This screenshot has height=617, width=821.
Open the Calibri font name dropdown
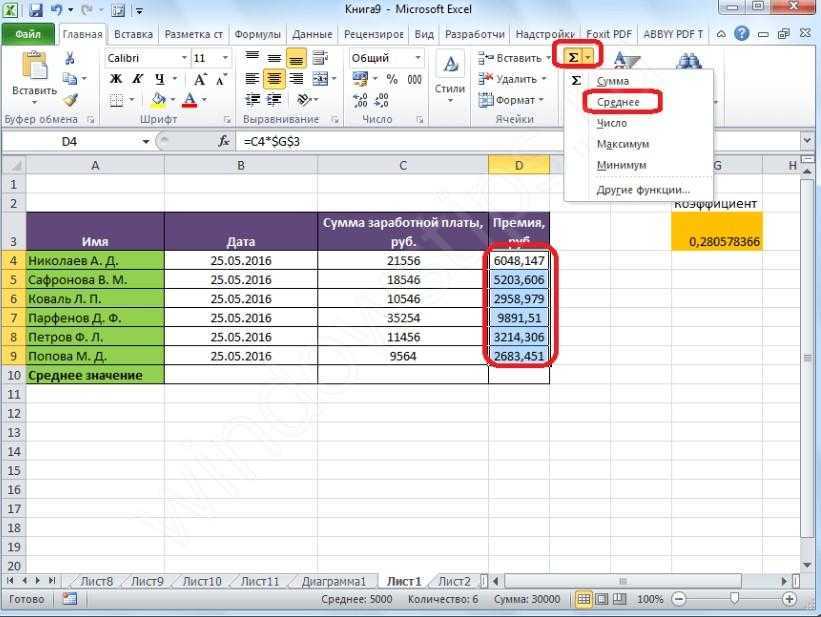tap(183, 58)
